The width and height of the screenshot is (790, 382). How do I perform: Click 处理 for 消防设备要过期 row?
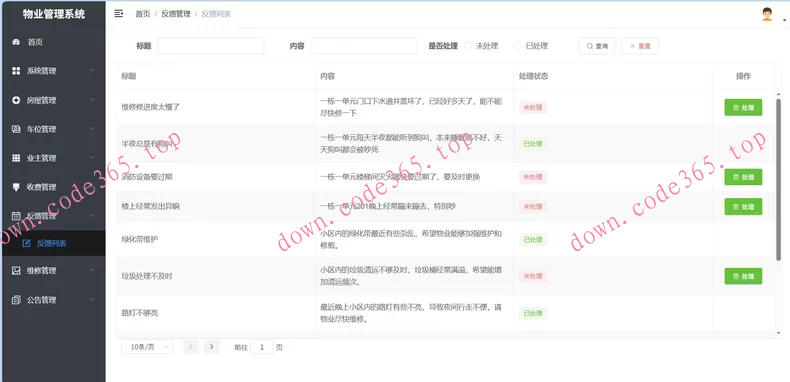[x=743, y=177]
